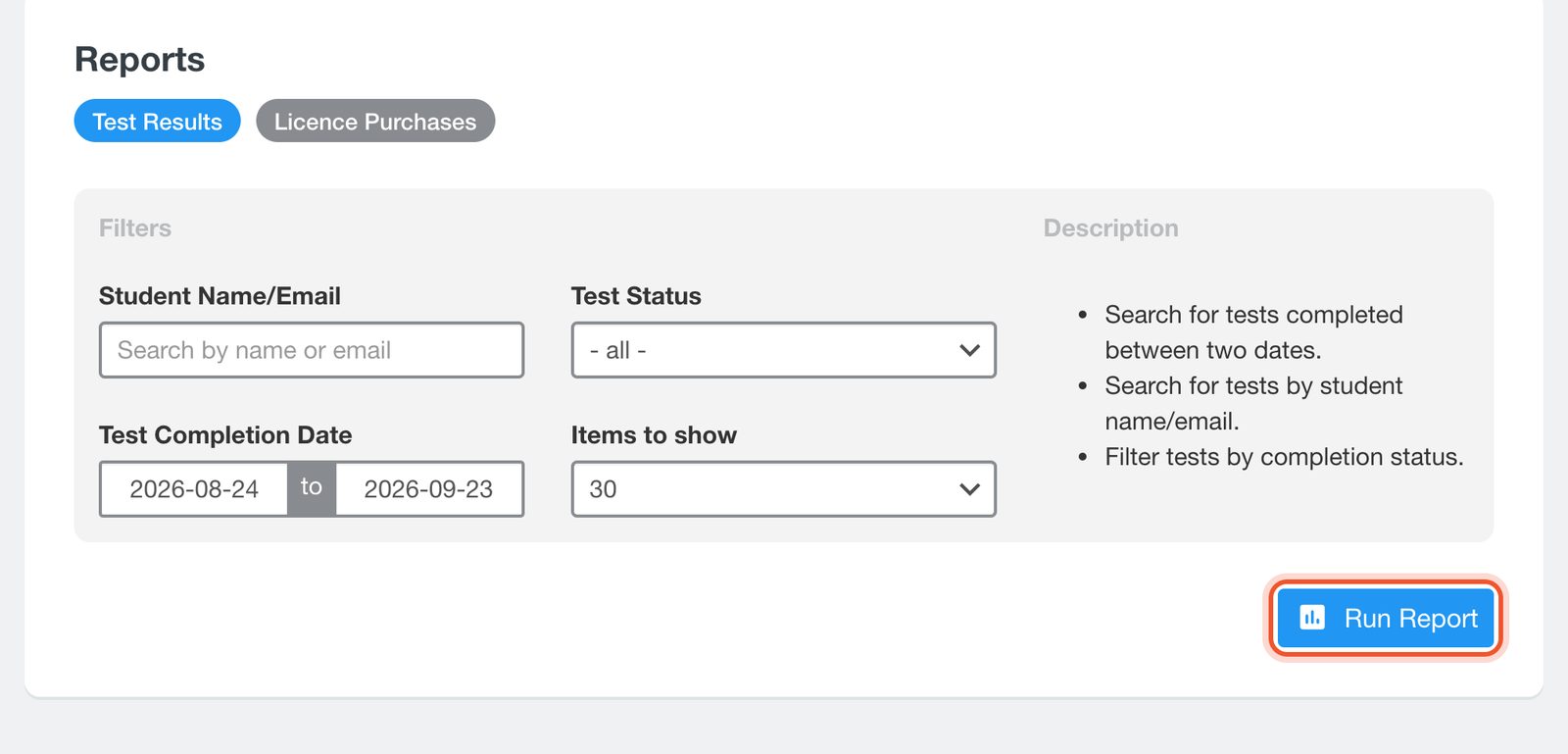
Task: Click 'Filter tests by completion status.' text
Action: (x=1284, y=457)
